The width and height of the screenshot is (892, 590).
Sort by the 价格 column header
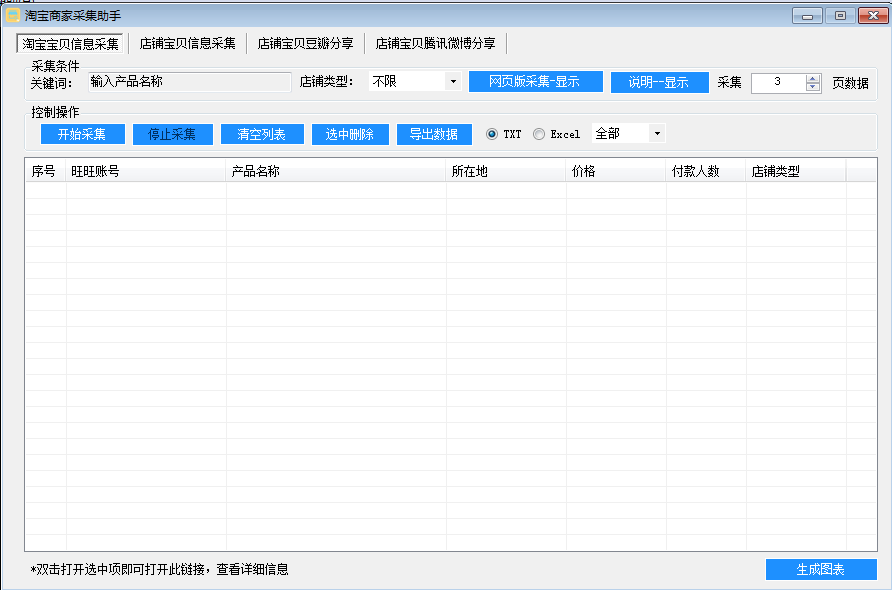coord(616,171)
